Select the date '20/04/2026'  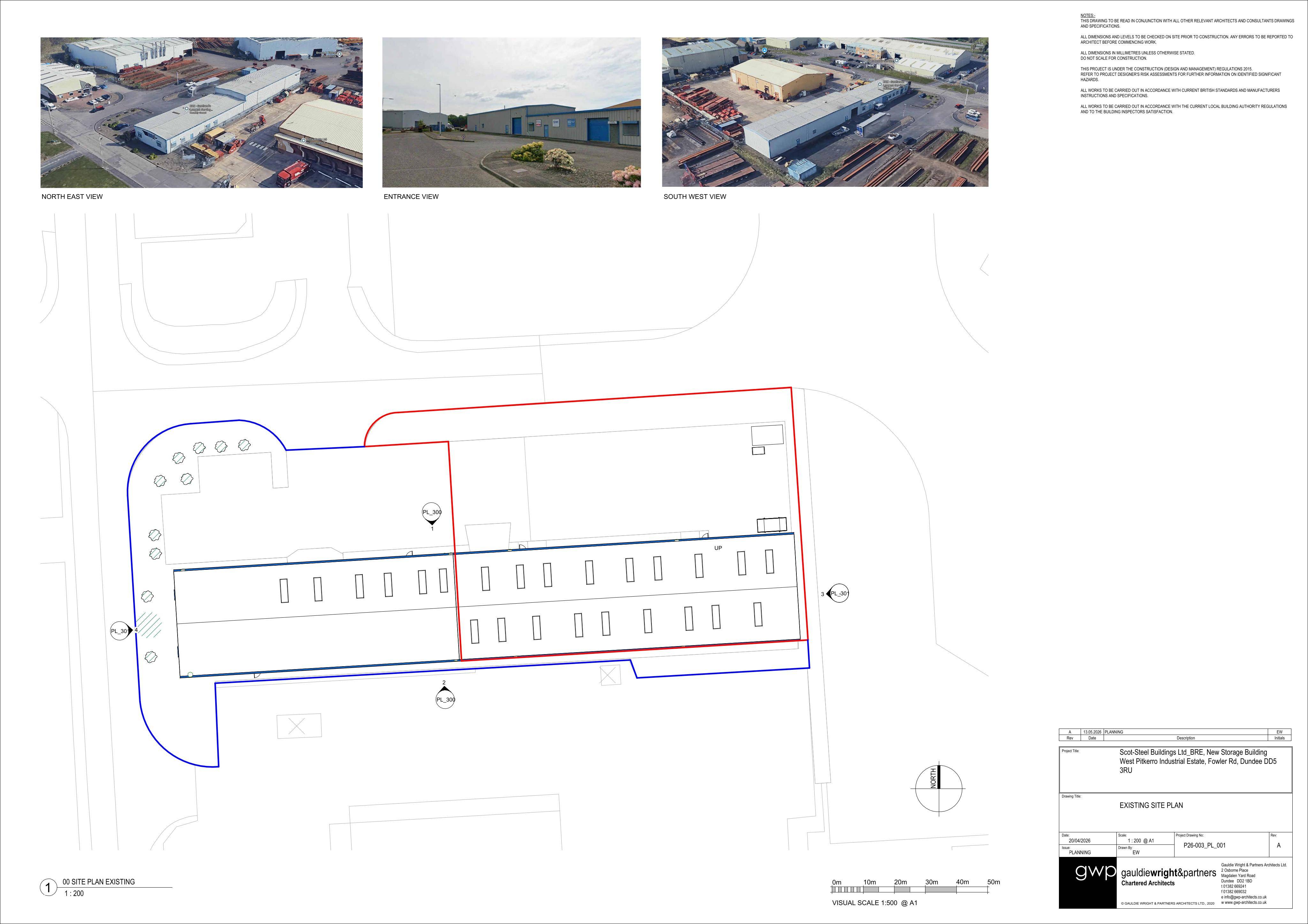[1079, 841]
